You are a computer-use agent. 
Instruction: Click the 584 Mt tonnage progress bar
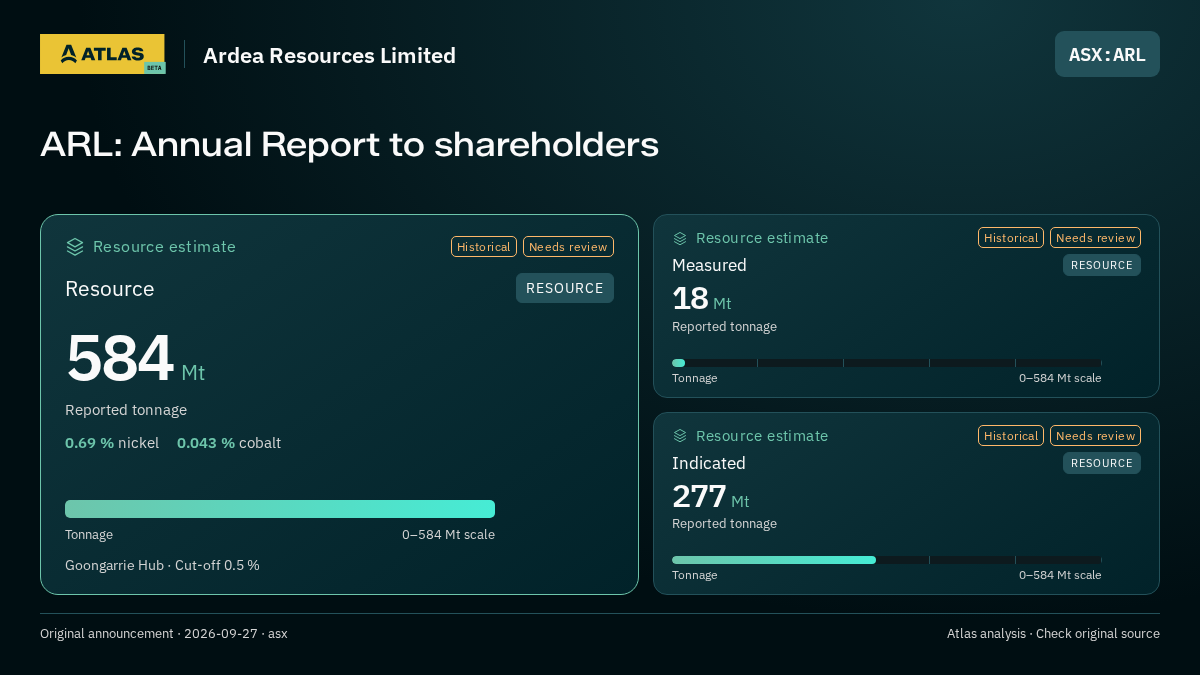tap(280, 509)
